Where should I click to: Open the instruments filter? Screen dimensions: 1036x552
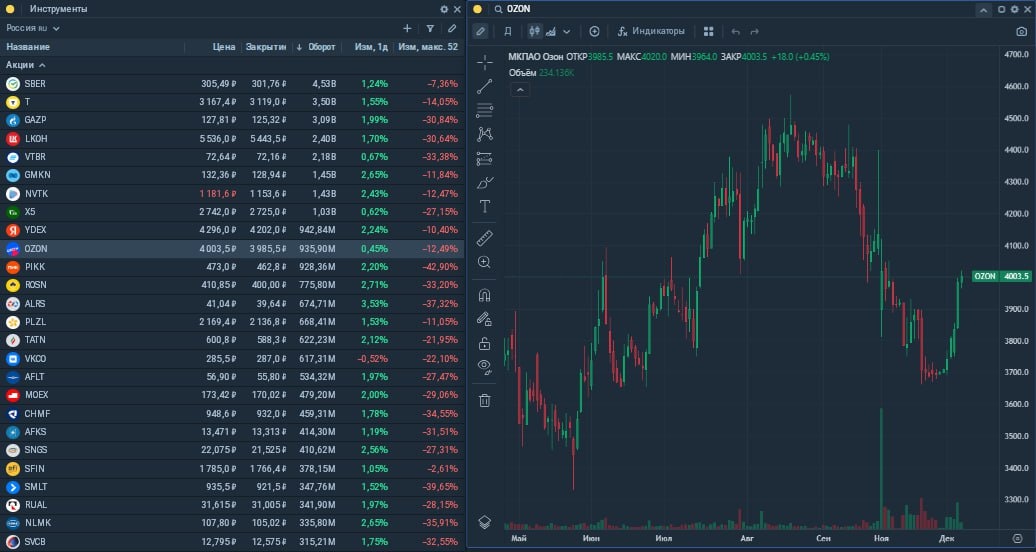(430, 28)
